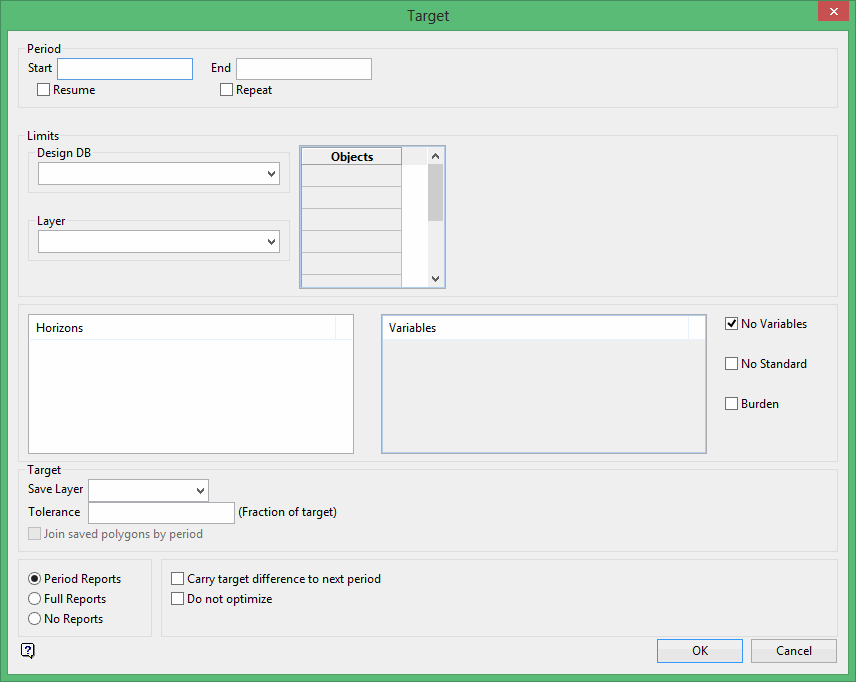Tick the No Standard checkbox
The width and height of the screenshot is (856, 682).
732,364
